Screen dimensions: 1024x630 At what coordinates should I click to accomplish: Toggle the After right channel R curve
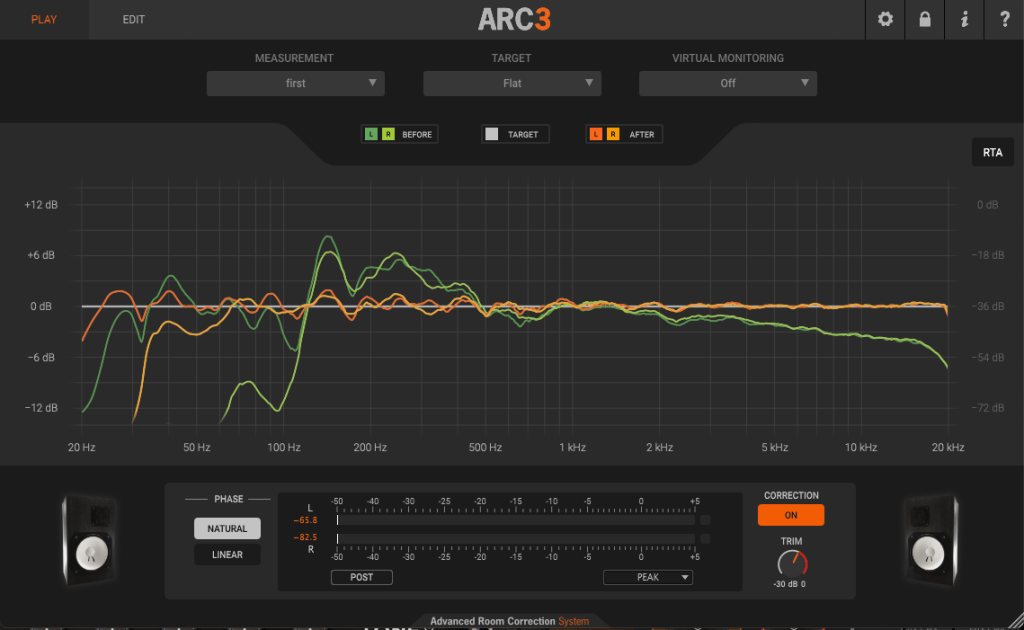coord(613,134)
